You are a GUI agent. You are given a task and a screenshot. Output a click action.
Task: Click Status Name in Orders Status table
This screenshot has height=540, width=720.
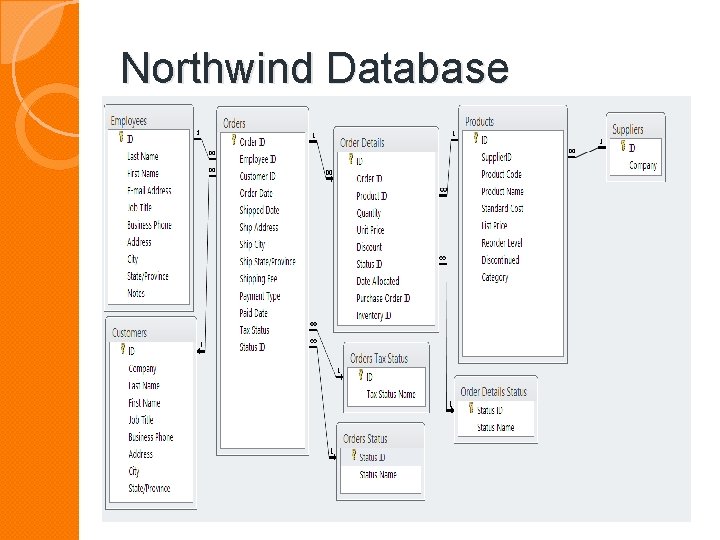tap(377, 474)
